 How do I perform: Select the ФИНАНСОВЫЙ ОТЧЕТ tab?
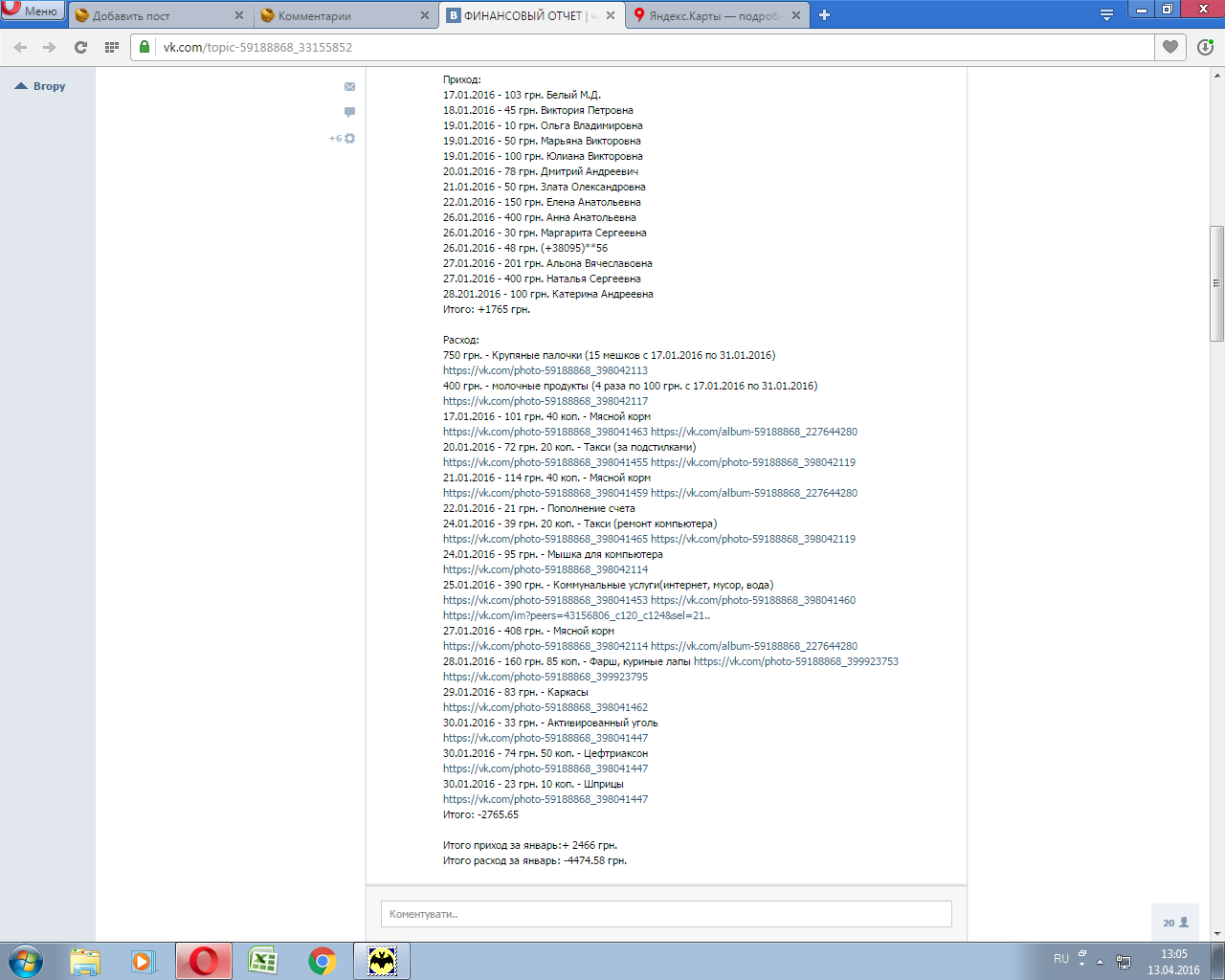(532, 15)
